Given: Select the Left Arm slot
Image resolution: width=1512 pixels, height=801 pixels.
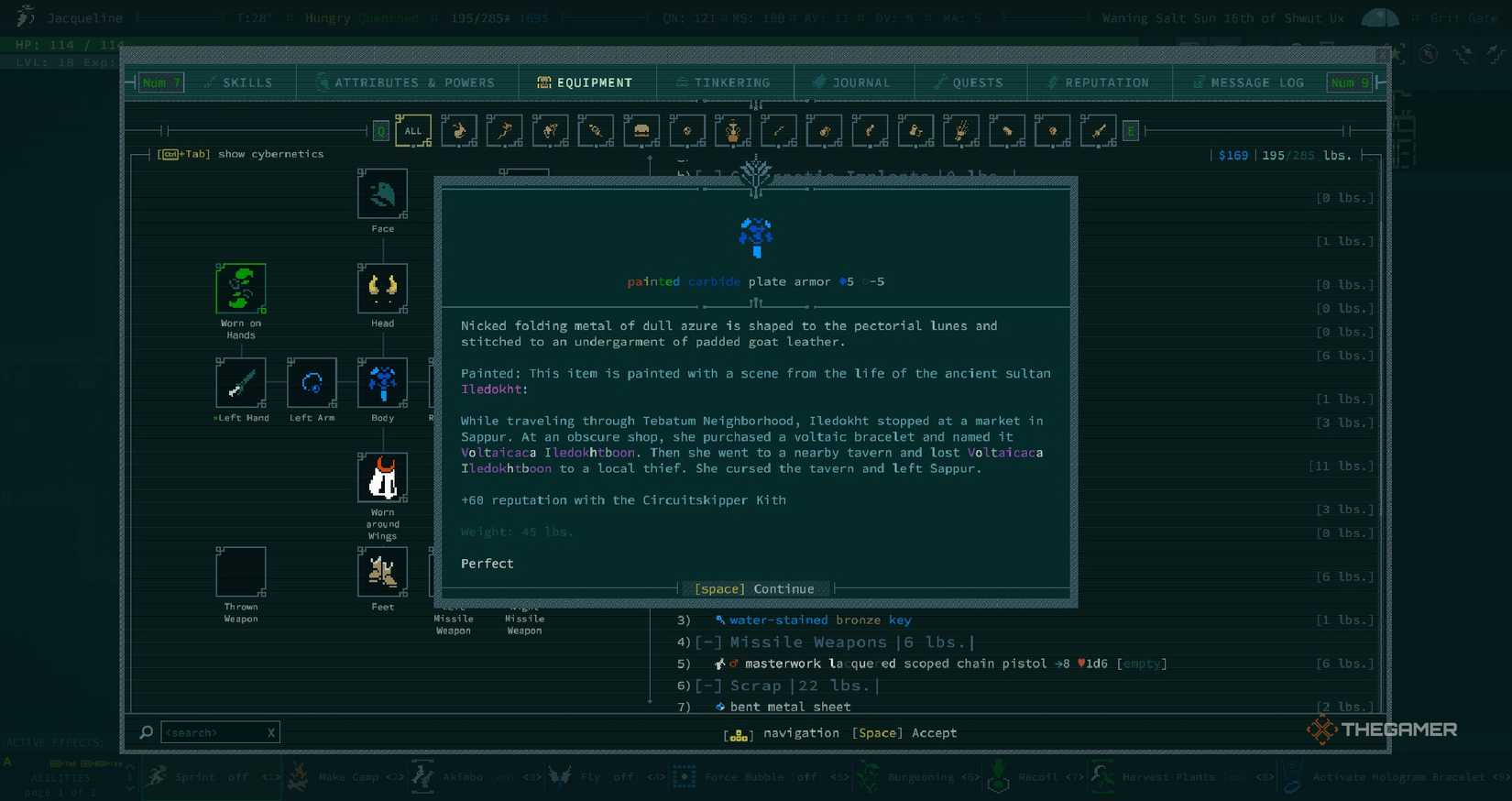Looking at the screenshot, I should pyautogui.click(x=312, y=383).
